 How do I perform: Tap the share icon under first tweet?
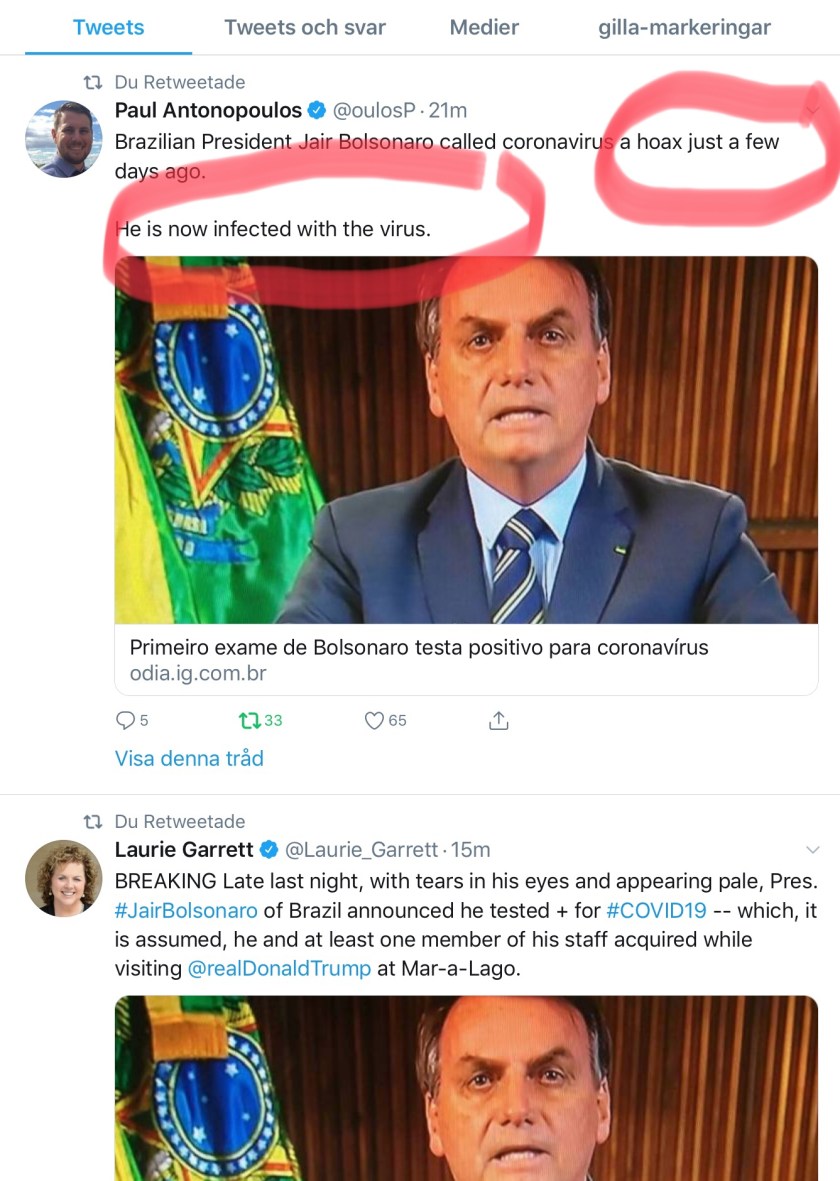[x=499, y=720]
